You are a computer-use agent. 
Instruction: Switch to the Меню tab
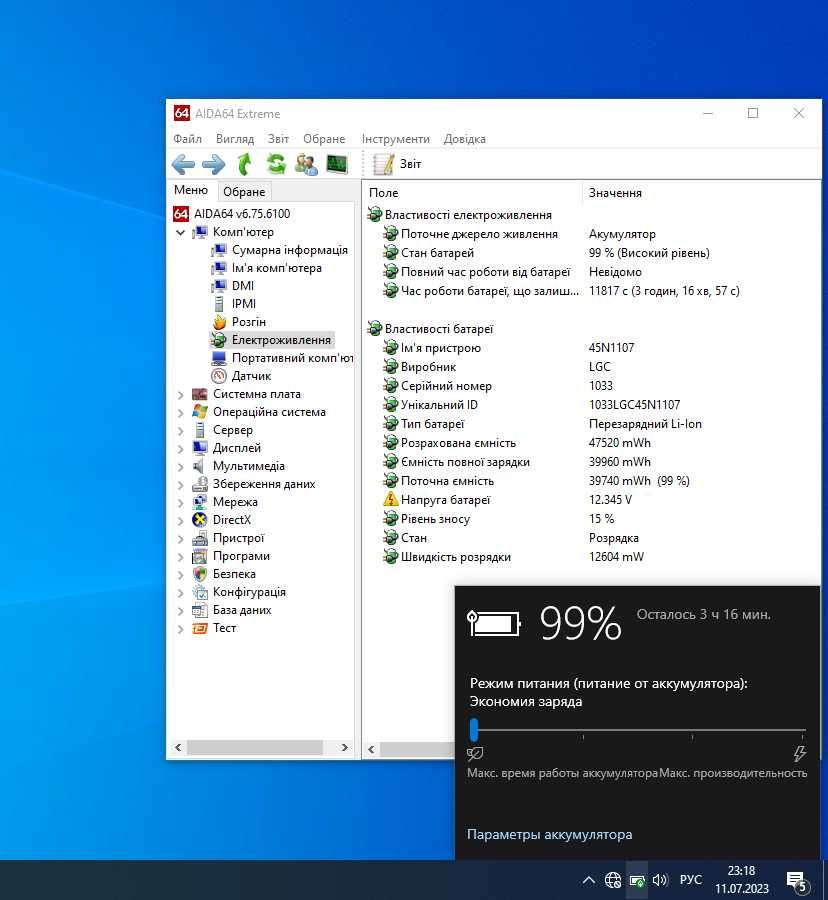(x=191, y=190)
